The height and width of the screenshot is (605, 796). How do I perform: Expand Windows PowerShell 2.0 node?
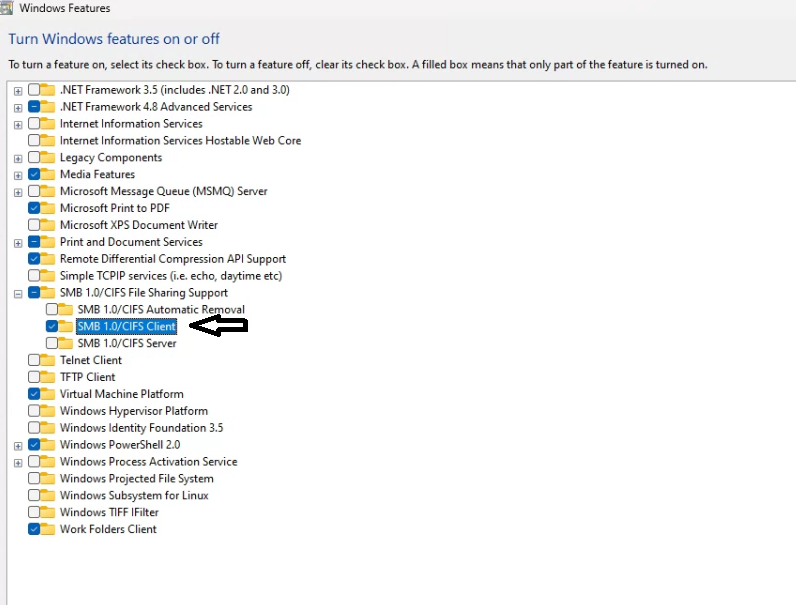pos(18,446)
